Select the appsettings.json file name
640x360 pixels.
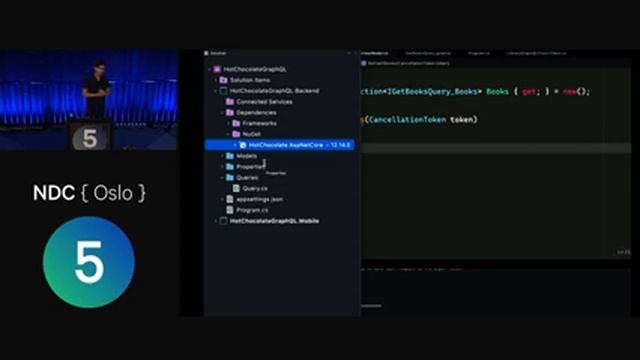(x=260, y=199)
